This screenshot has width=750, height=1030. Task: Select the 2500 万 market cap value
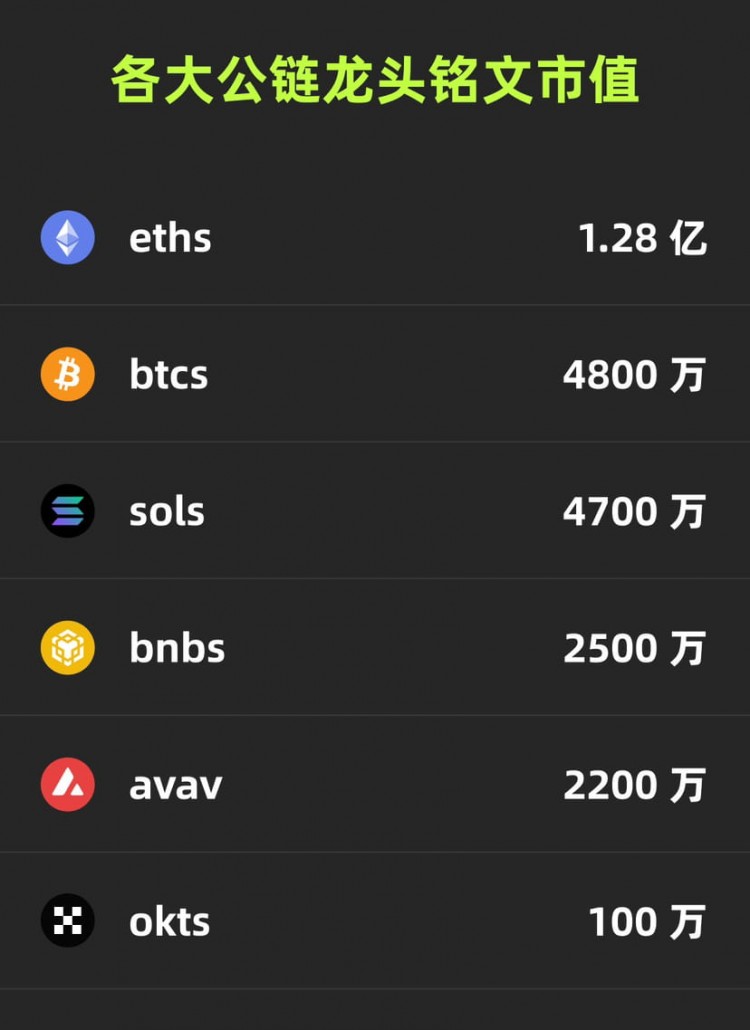tap(634, 648)
